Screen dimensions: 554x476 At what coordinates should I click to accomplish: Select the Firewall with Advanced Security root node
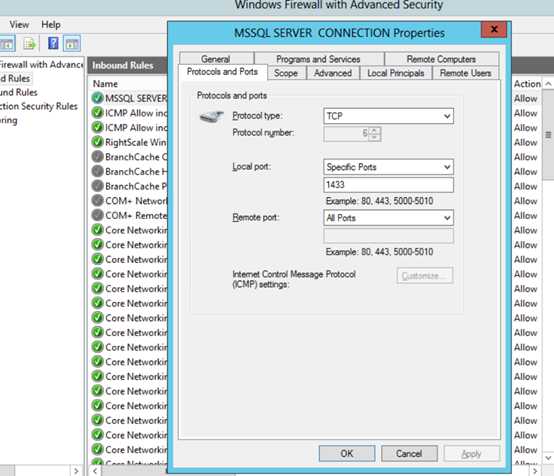coord(41,64)
